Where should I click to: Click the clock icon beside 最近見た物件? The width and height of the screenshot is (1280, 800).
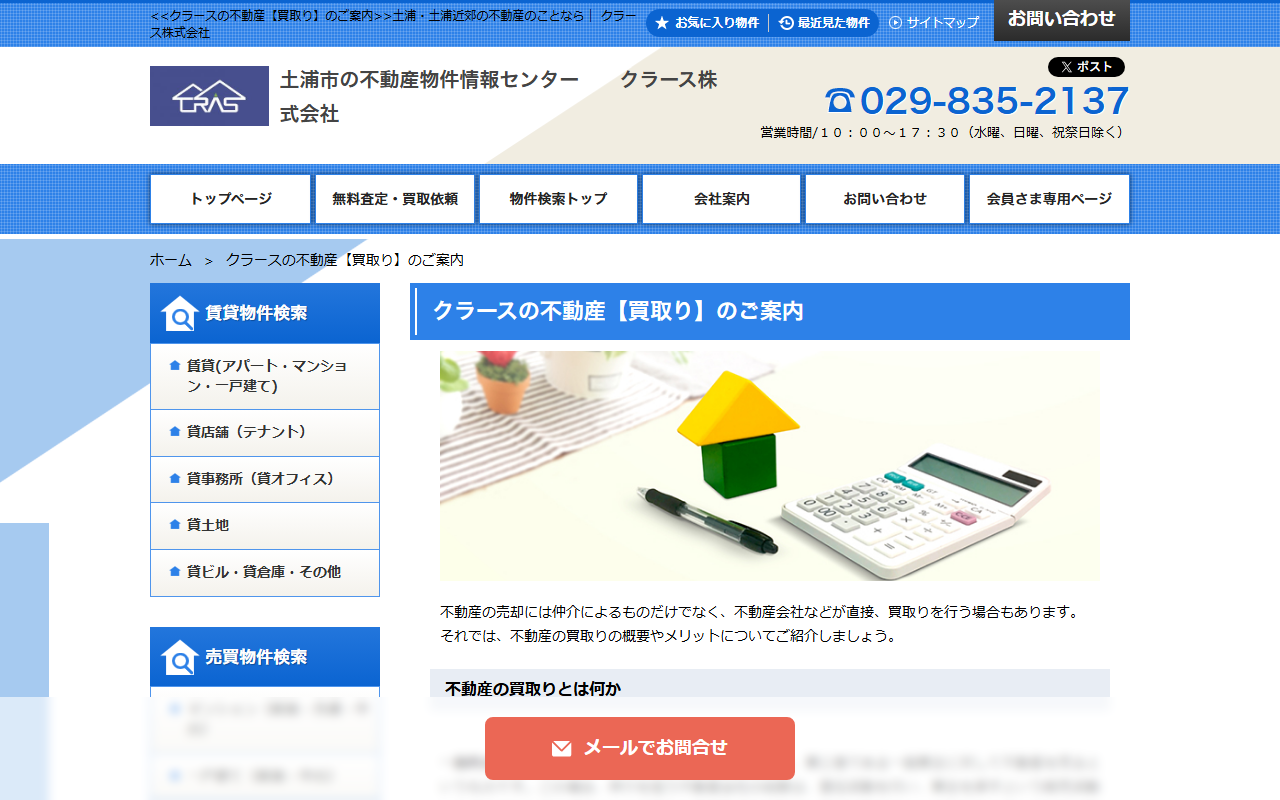(786, 23)
